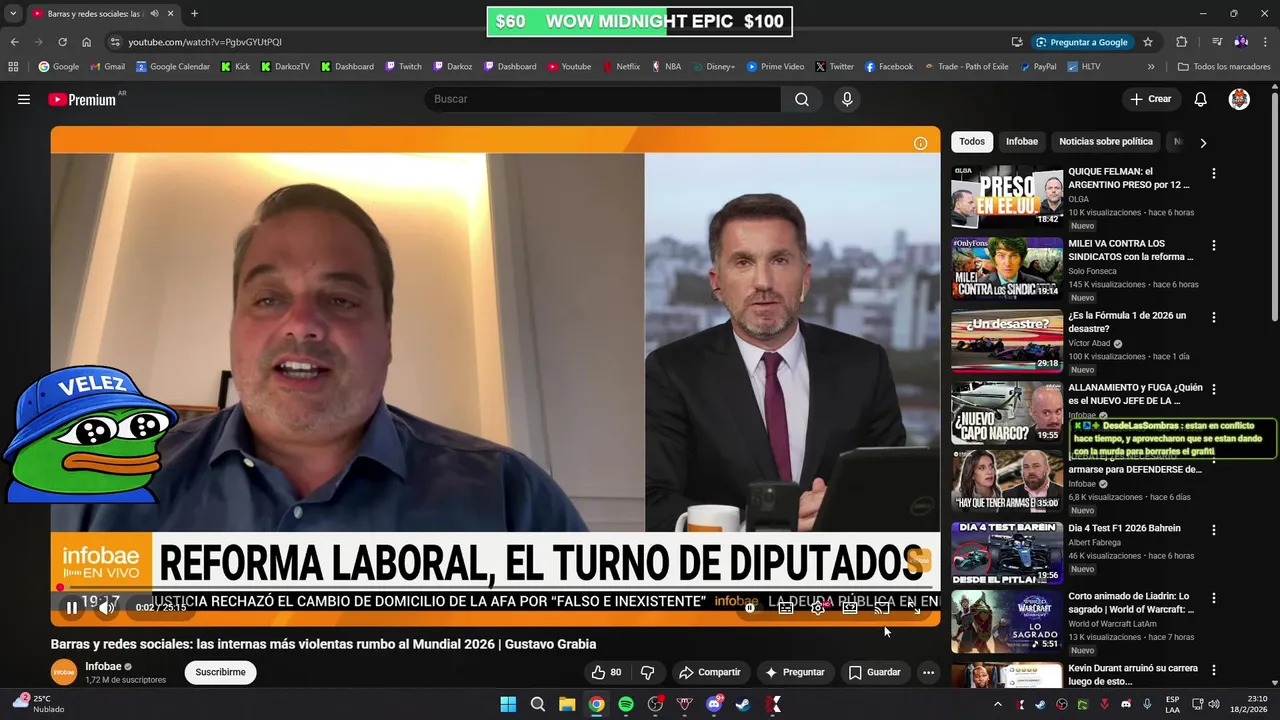Open the QUIQUE FELMAN video thumbnail

pyautogui.click(x=1007, y=196)
